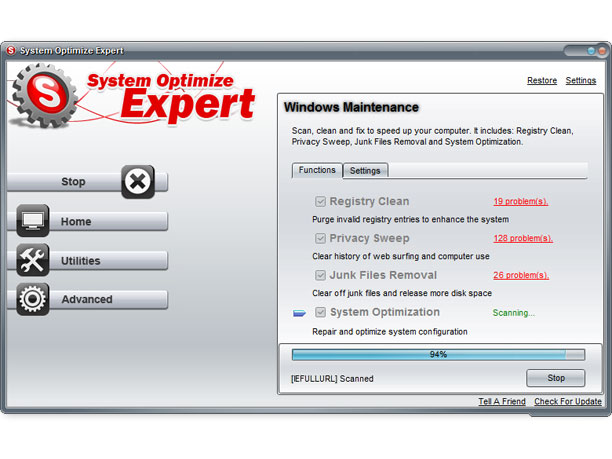
Task: Click 'Purge invalid registry entries' description
Action: (x=410, y=219)
